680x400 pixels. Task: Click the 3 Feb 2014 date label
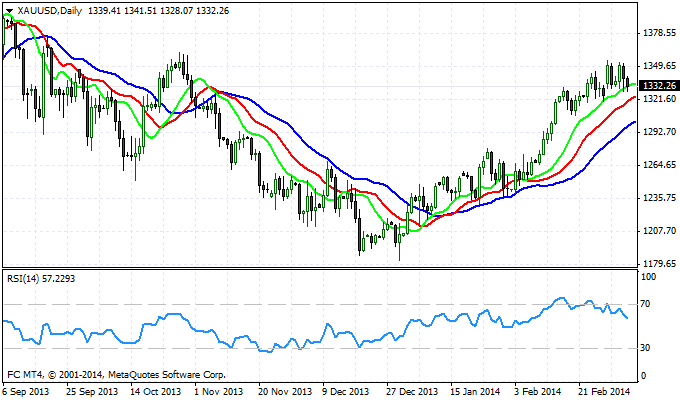538,391
